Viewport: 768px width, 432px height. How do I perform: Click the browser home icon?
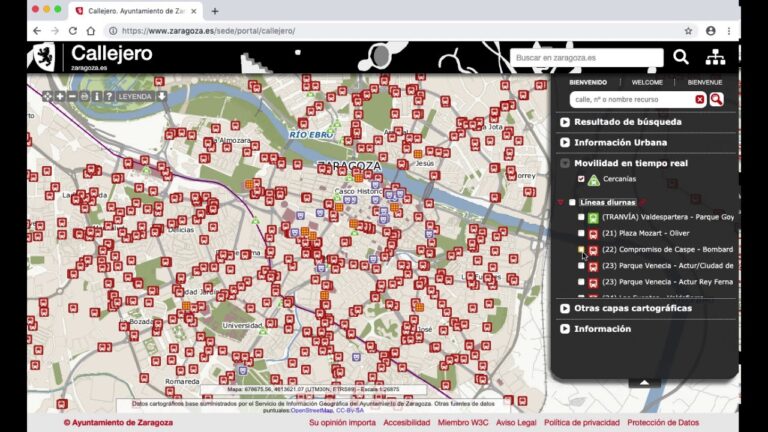(91, 31)
